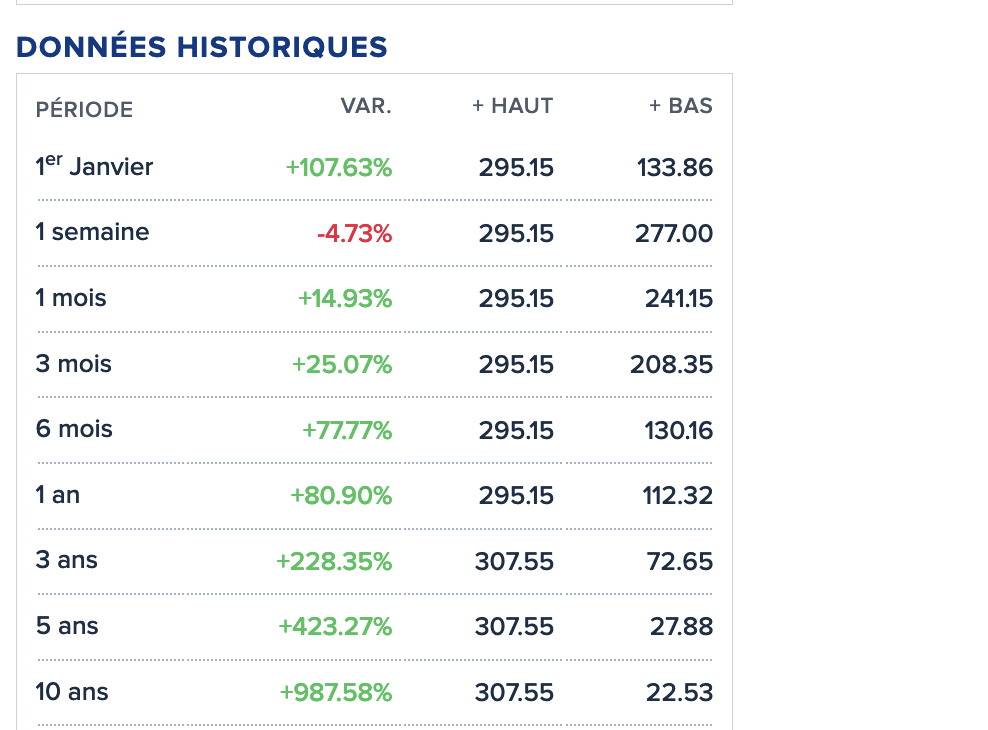
Task: Click the 6 mois period label
Action: (74, 429)
